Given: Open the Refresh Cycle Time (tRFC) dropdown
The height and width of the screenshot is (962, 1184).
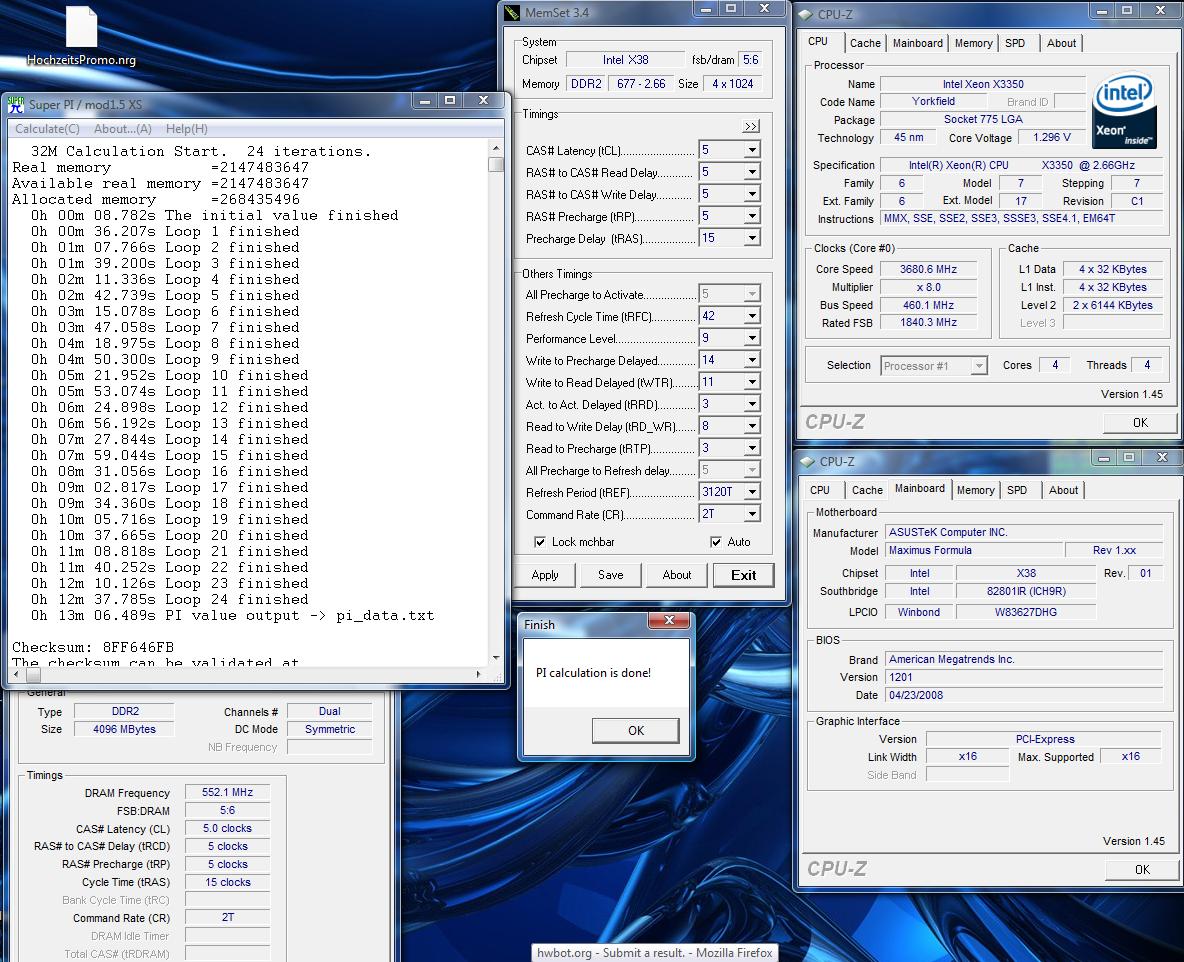Looking at the screenshot, I should (x=752, y=316).
